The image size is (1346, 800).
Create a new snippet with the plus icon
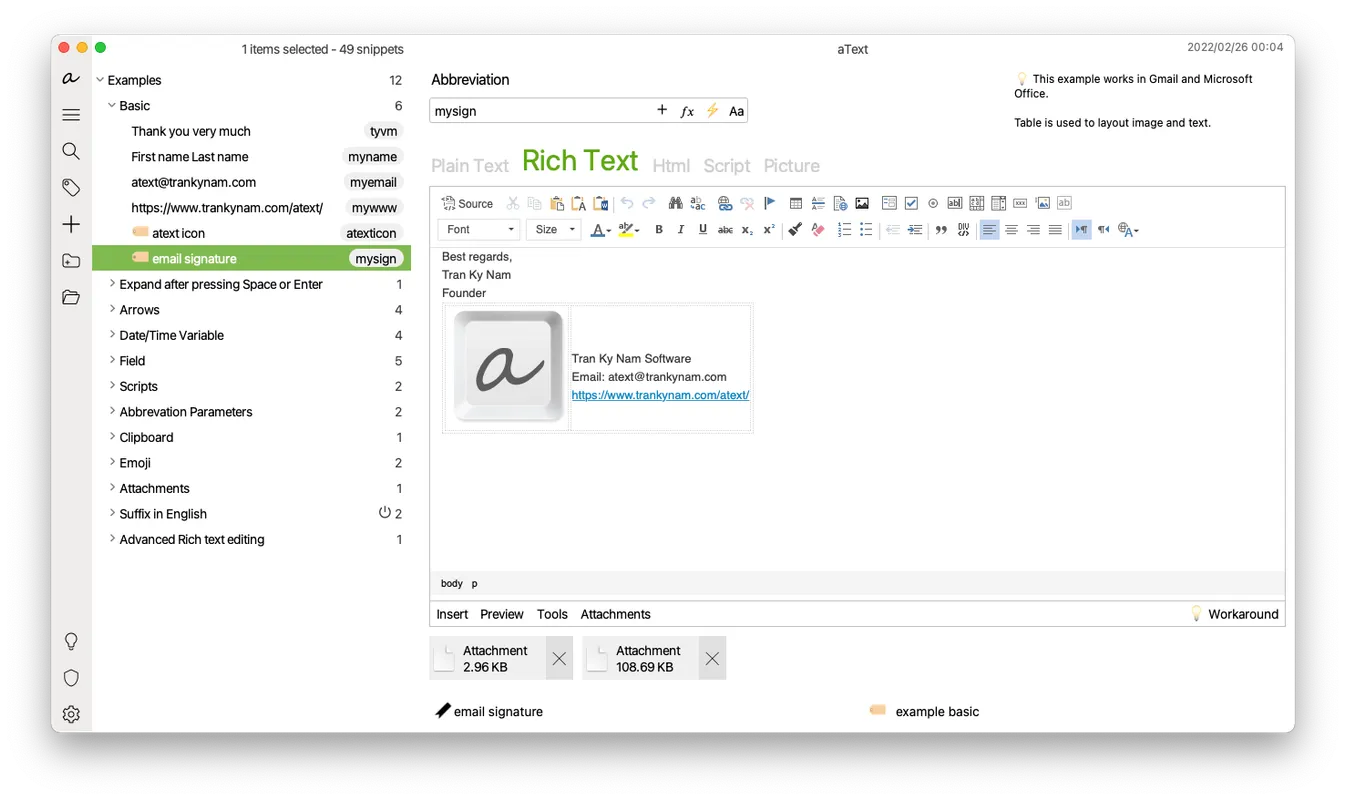71,224
